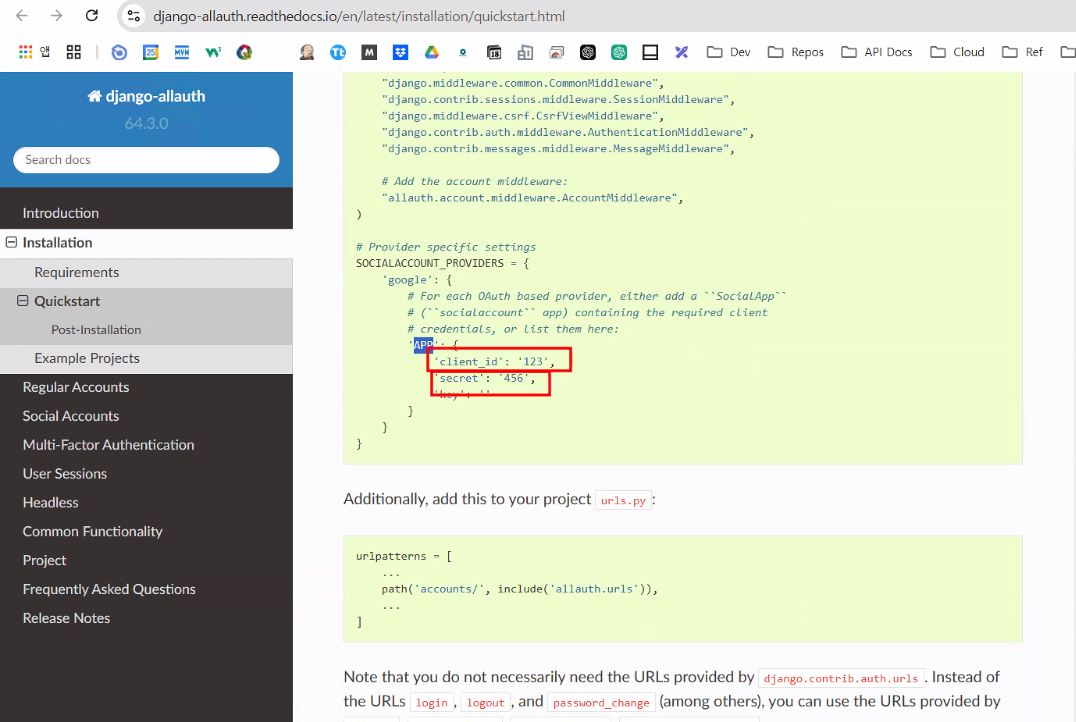The image size is (1076, 722).
Task: Go back using the browser back arrow
Action: (x=22, y=16)
